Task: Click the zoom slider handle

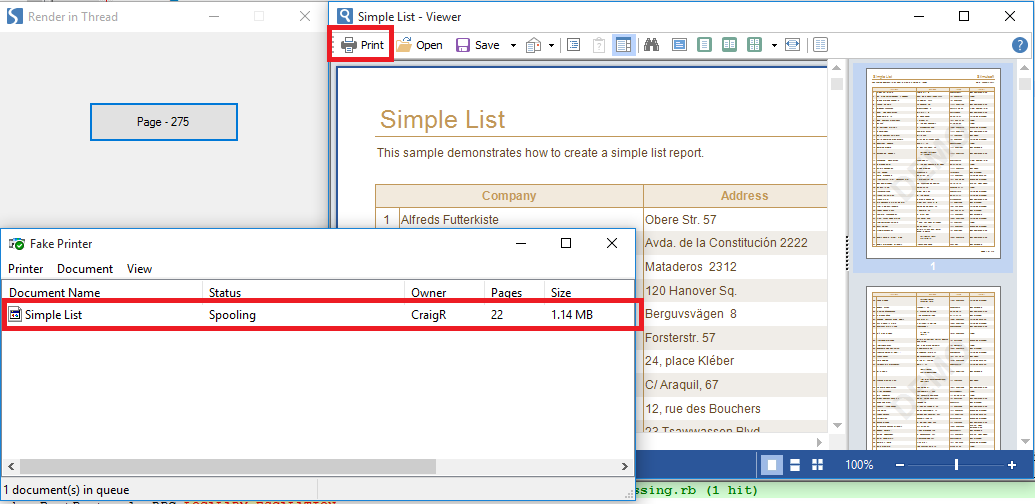Action: [x=956, y=465]
